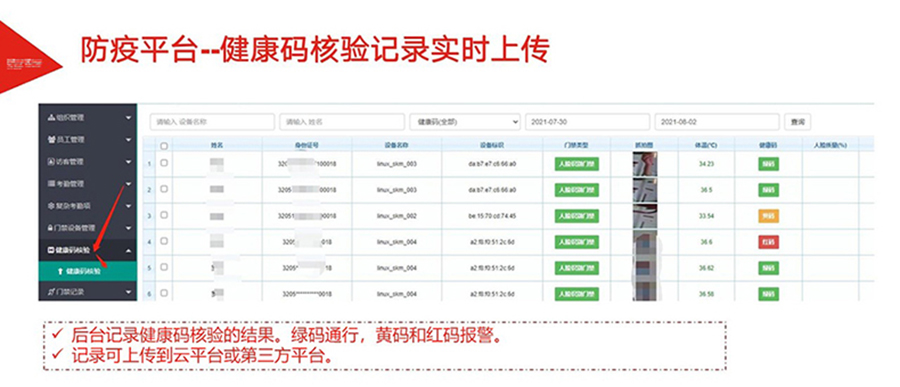
Task: Click the 查询 search button
Action: (x=798, y=122)
